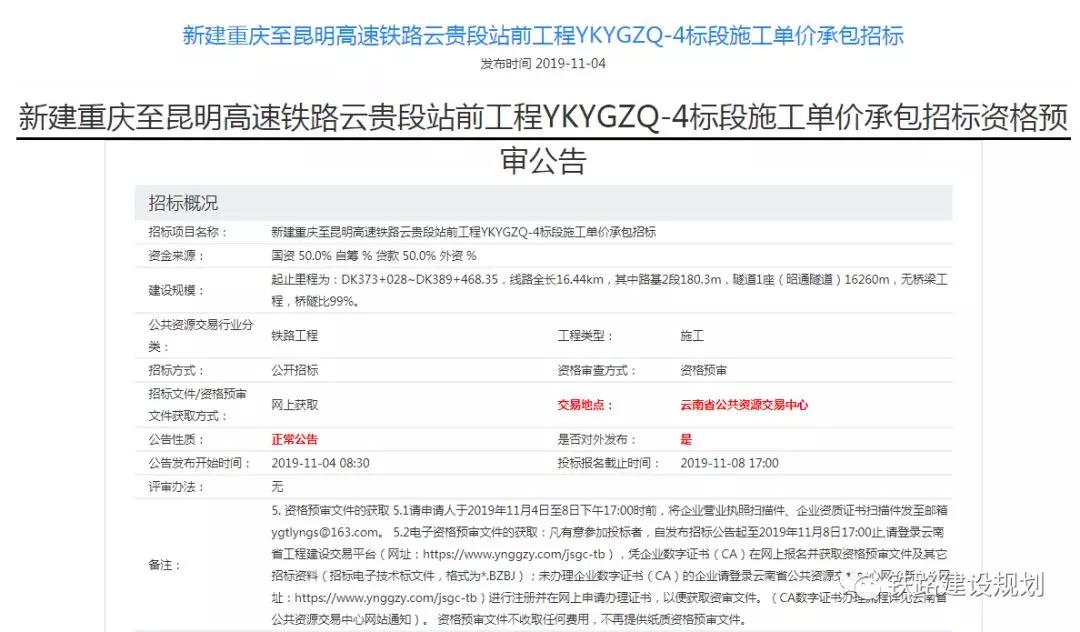Click the red 是 value for 是否对外发布
Screen dimensions: 1080x632
686,439
